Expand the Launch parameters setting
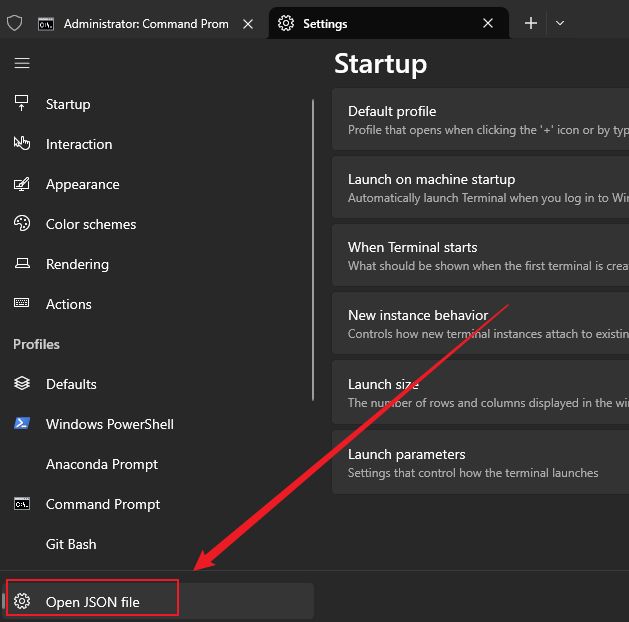 click(481, 462)
